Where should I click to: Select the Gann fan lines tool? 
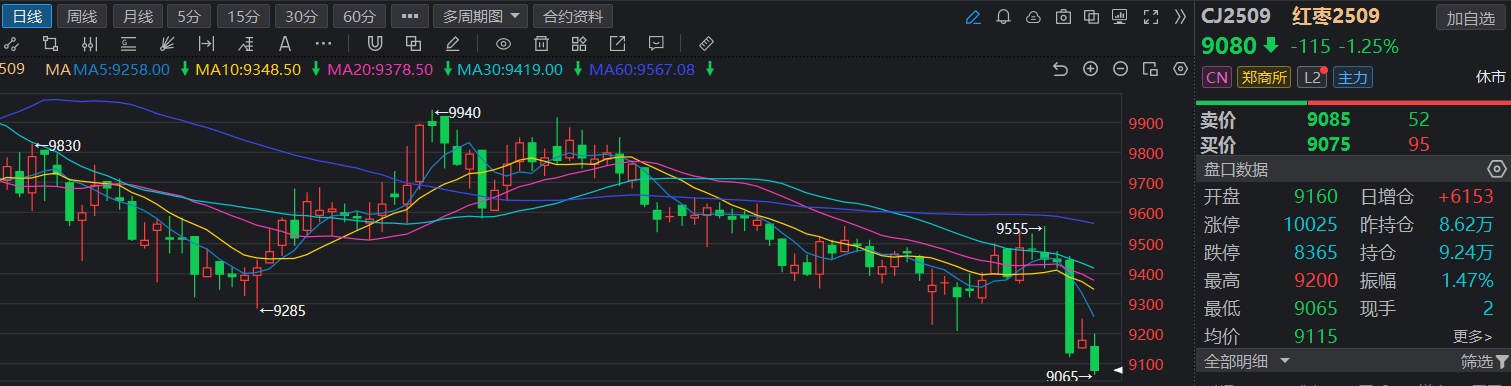(x=167, y=43)
